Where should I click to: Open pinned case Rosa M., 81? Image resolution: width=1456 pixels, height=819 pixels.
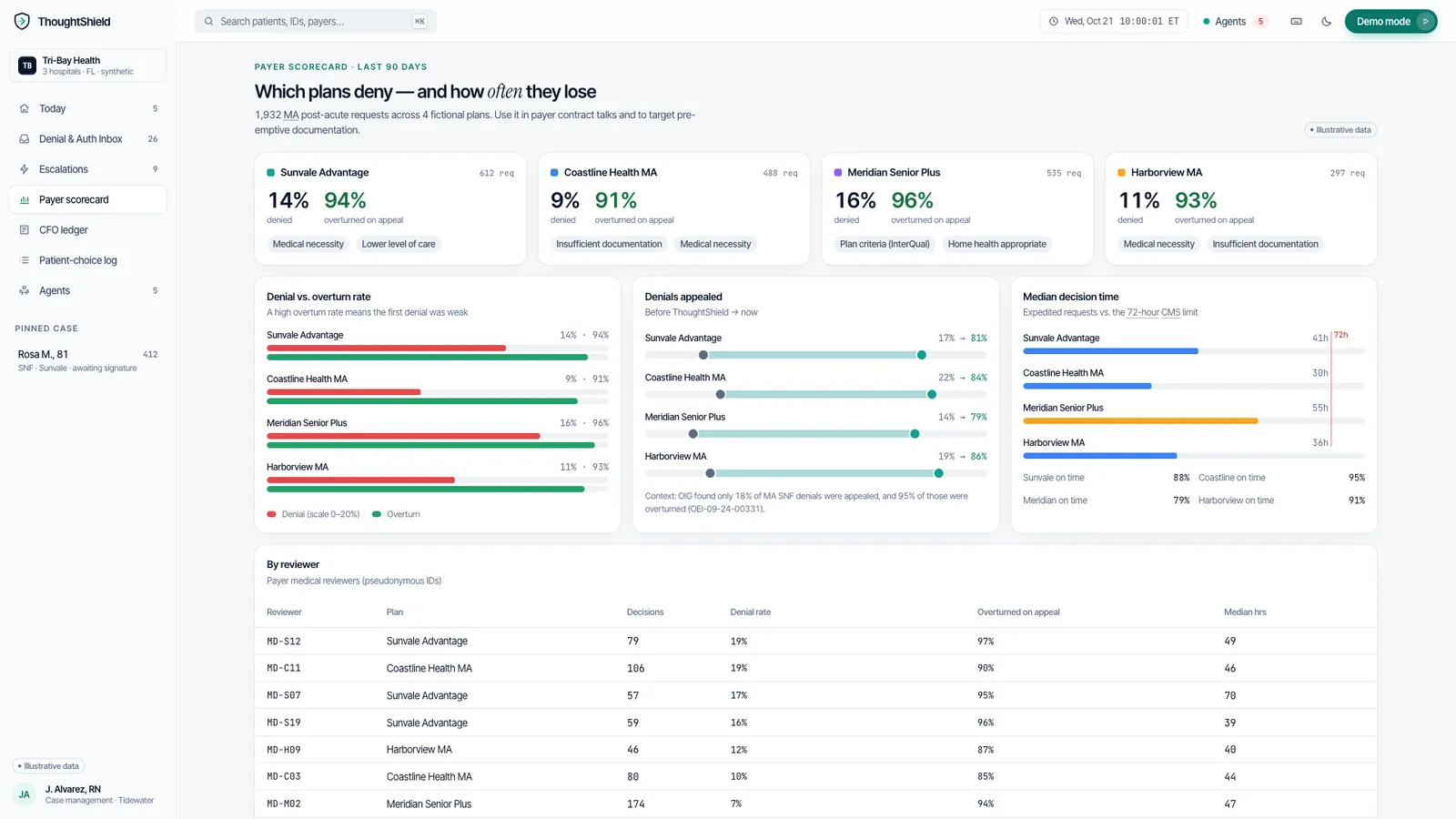(87, 360)
